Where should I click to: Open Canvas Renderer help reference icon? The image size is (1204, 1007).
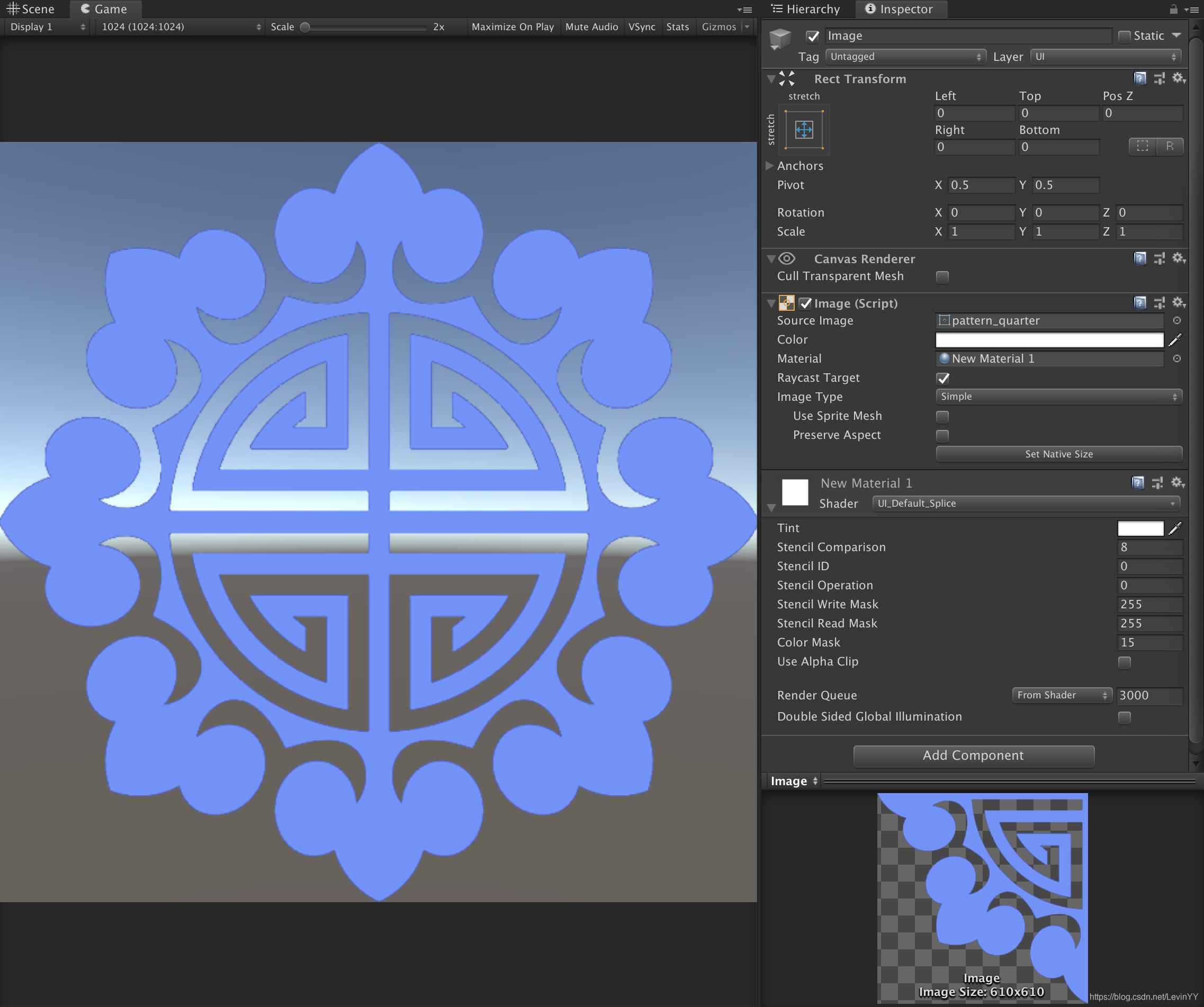pos(1140,258)
